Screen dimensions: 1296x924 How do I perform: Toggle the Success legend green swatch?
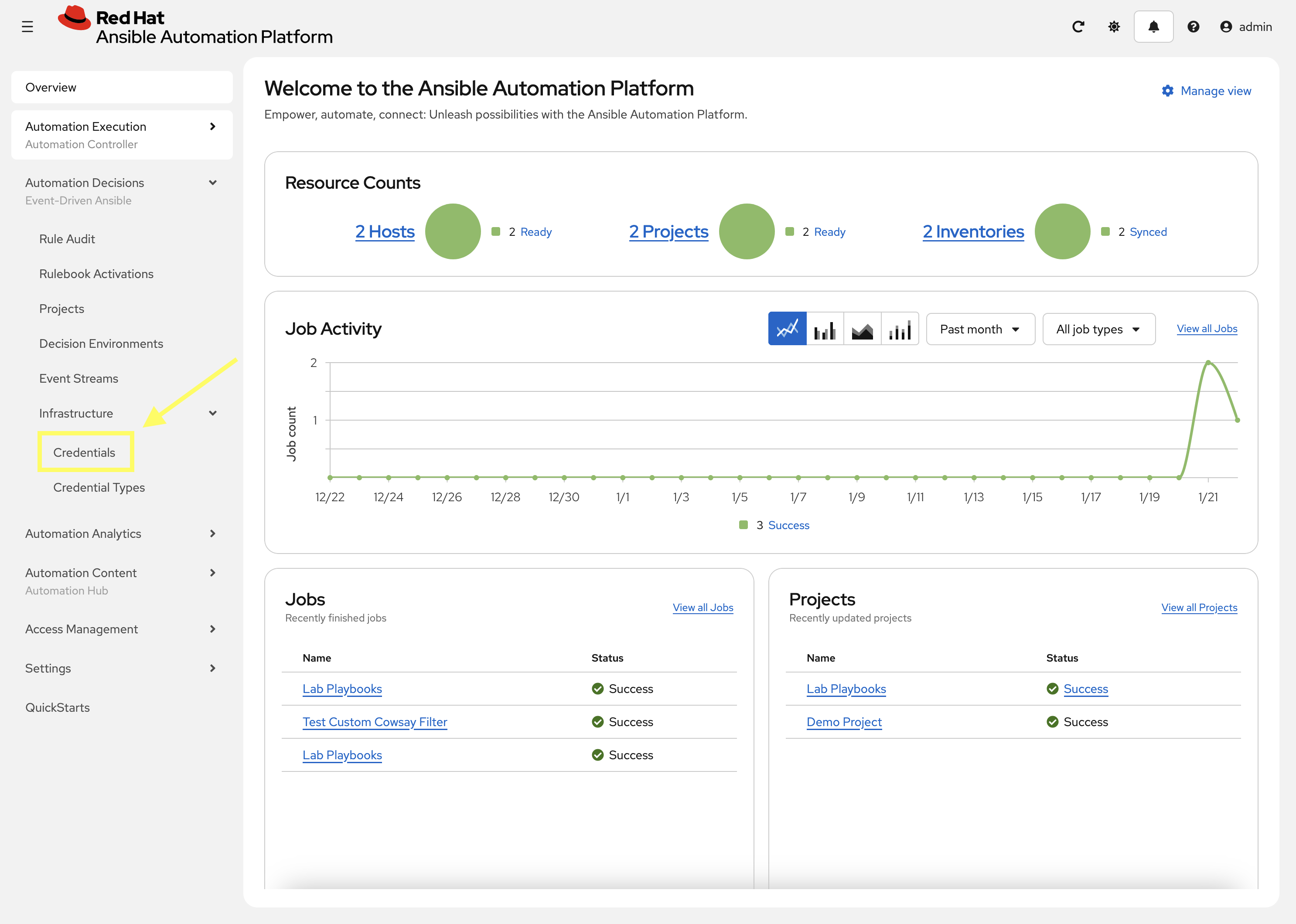743,525
